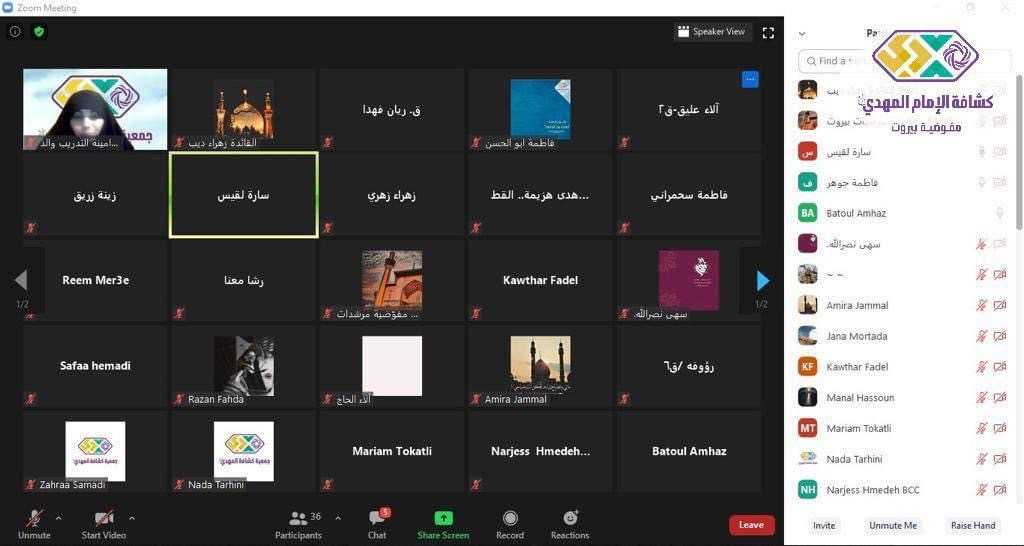Click the red Leave button
Viewport: 1024px width, 546px height.
pos(751,525)
